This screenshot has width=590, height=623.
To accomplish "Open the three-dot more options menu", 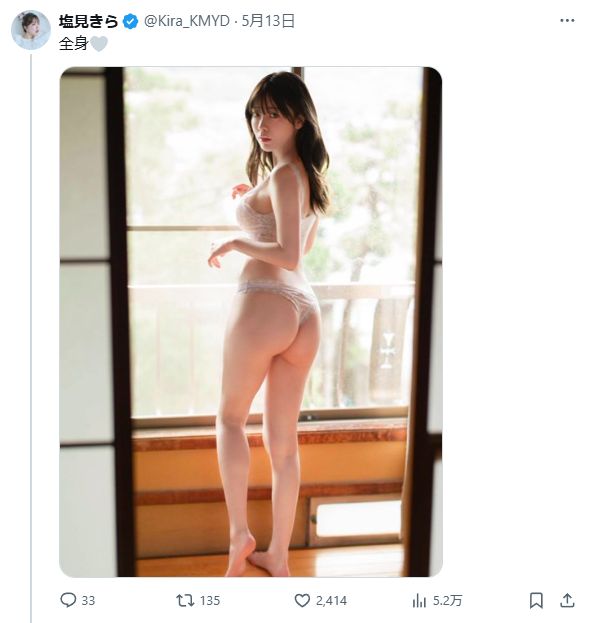I will 567,21.
